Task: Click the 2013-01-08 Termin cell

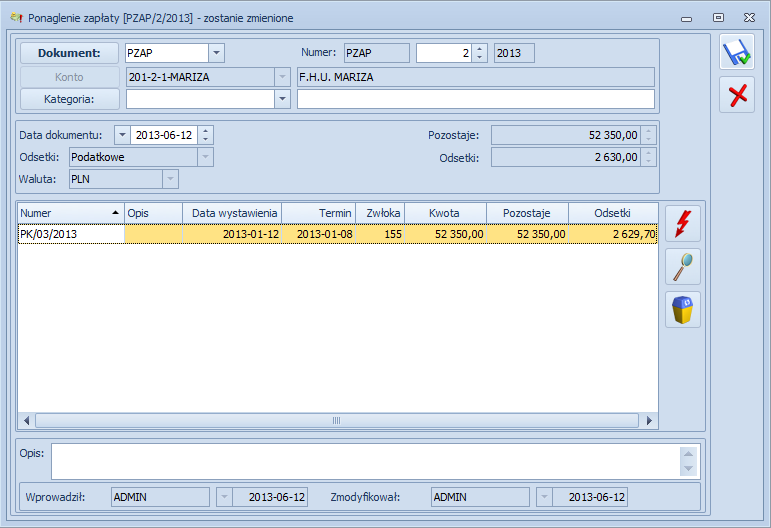Action: pyautogui.click(x=319, y=234)
